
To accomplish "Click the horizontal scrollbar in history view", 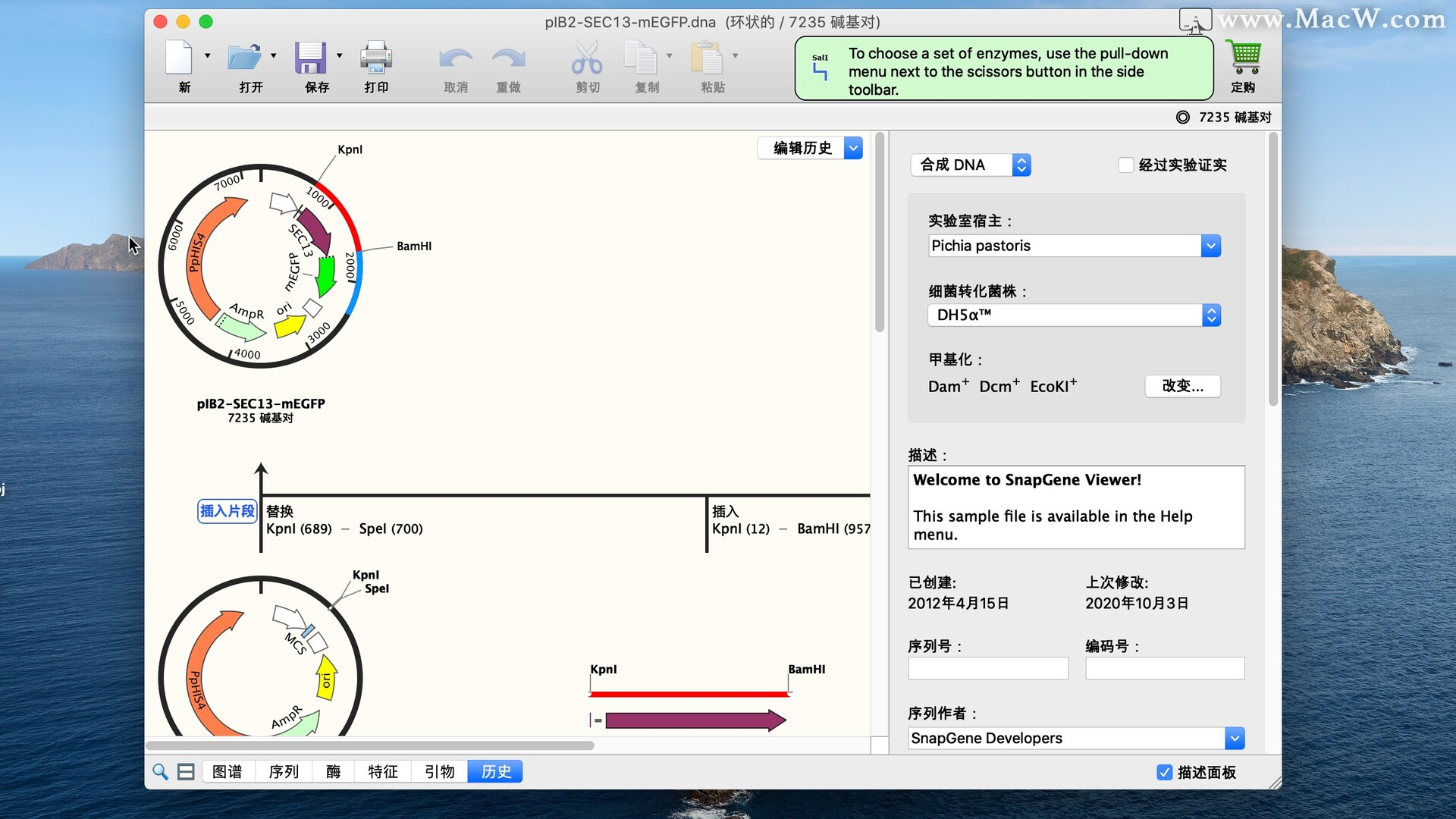I will [x=370, y=746].
